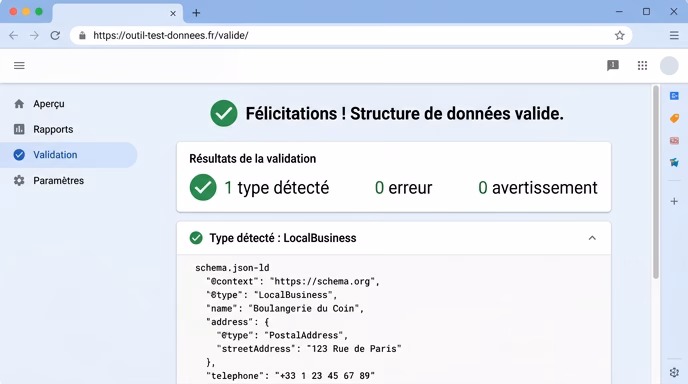Click the Aperçu home icon
This screenshot has height=384, width=688.
tap(19, 104)
